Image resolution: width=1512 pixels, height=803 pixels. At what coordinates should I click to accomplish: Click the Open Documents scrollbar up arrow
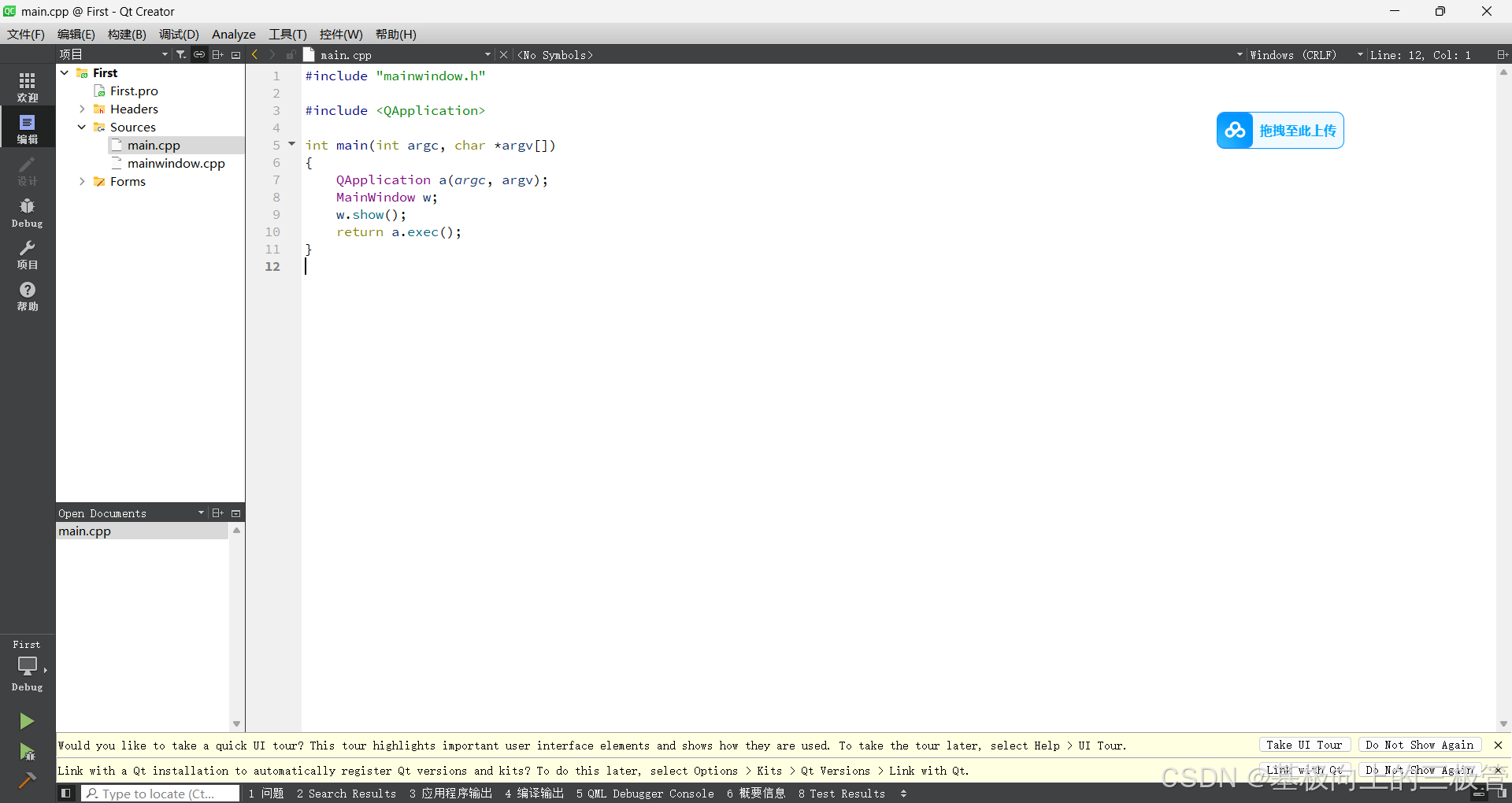(236, 530)
